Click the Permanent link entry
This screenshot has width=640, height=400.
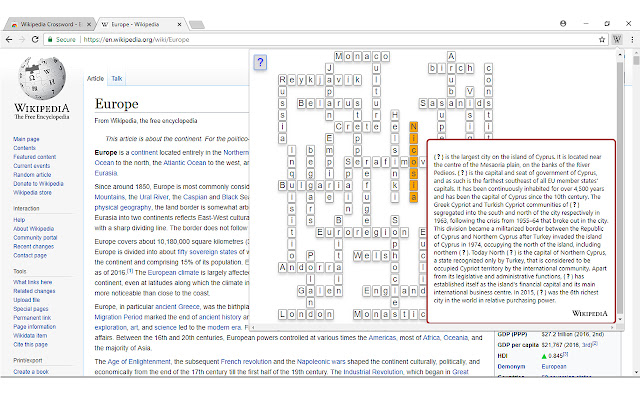click(32, 318)
